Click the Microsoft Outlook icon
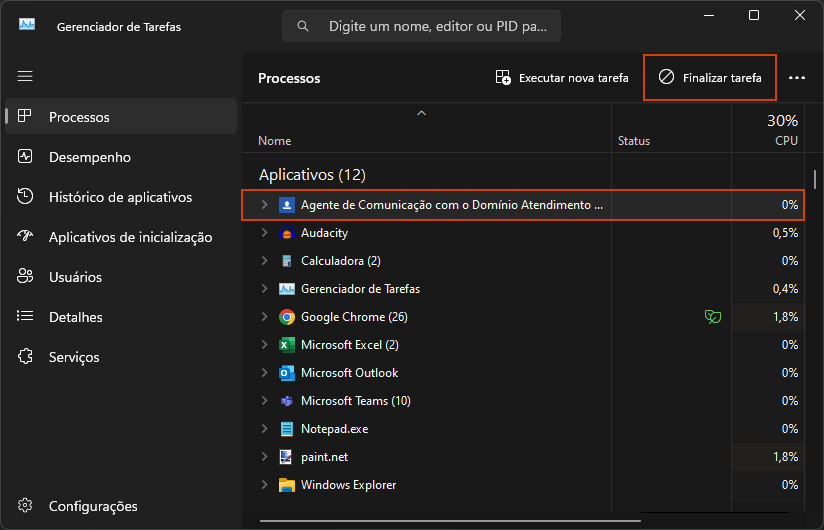This screenshot has height=530, width=824. 286,373
